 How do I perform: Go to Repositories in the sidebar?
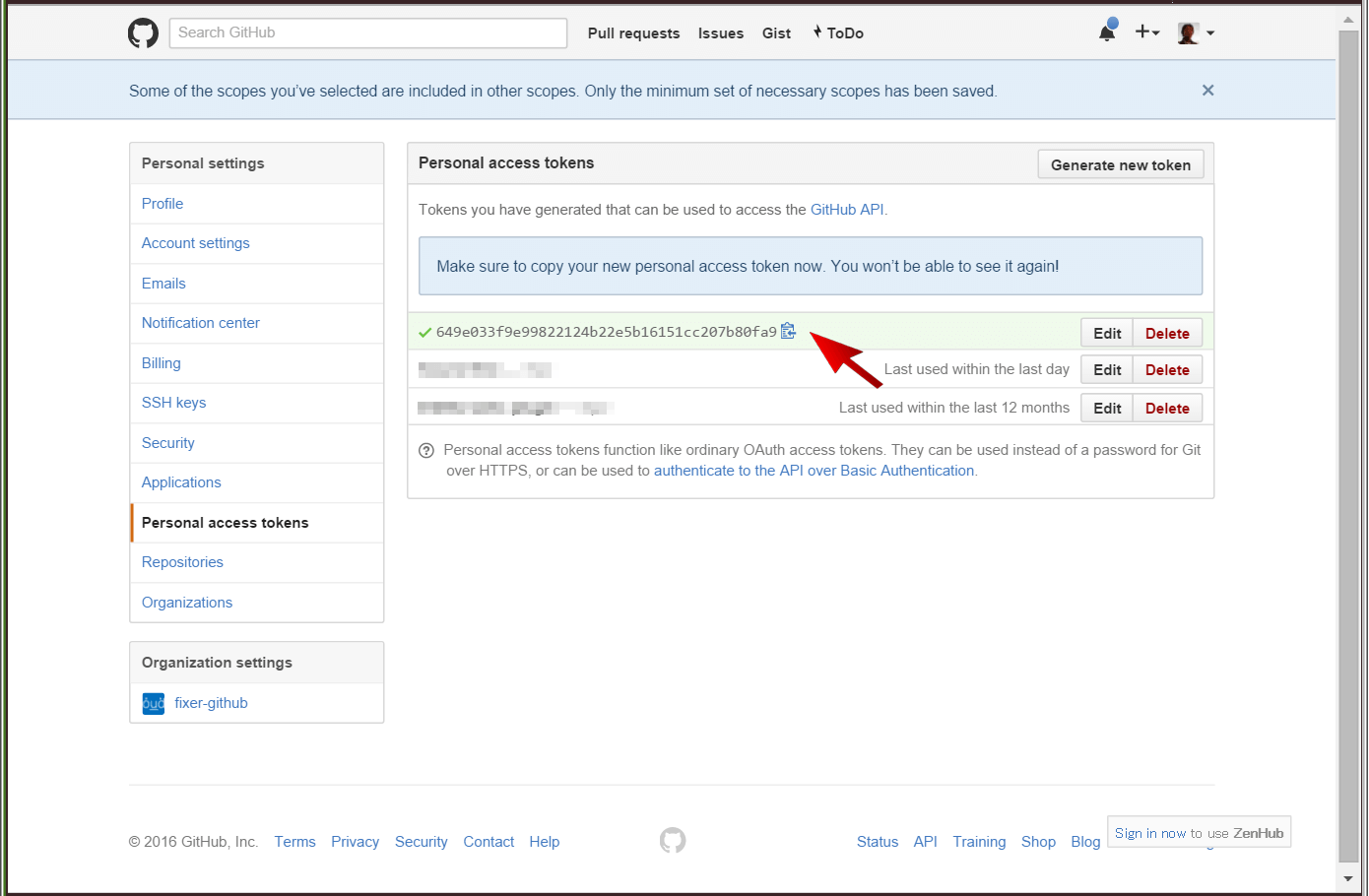coord(182,561)
